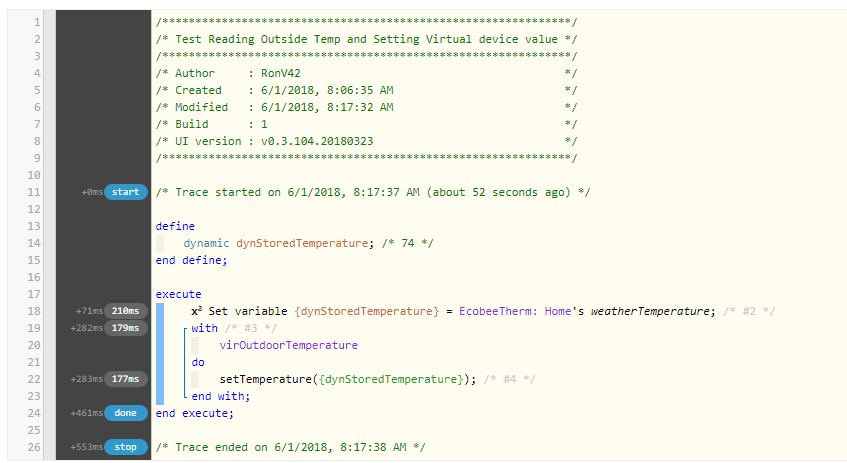Viewport: 847px width, 463px height.
Task: Click the '210ms' trace timing badge
Action: click(126, 311)
